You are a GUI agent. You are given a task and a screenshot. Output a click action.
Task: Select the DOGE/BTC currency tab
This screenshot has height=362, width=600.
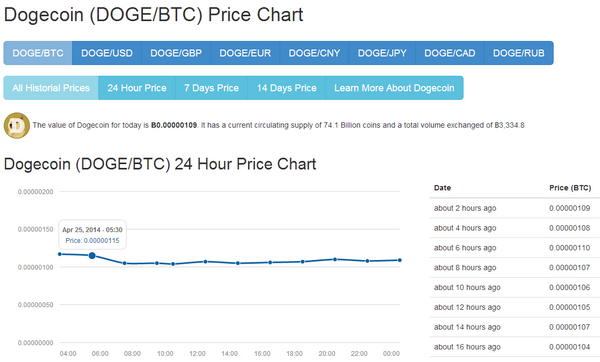[38, 53]
